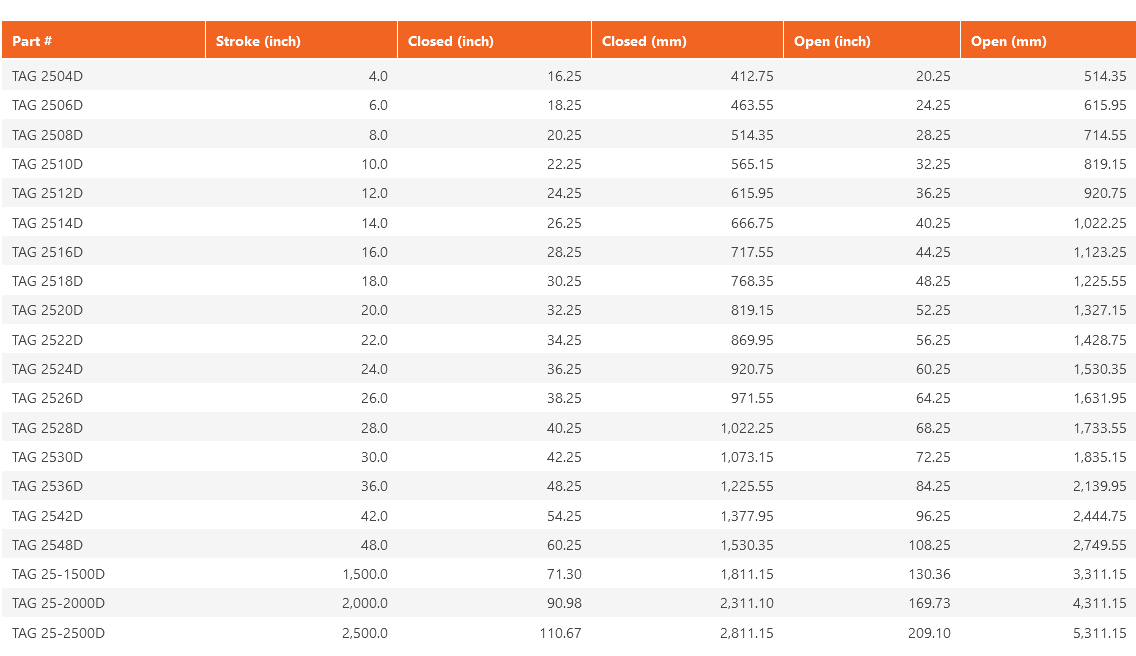
Task: Select the TAG 25-2500D row label
Action: tap(58, 633)
